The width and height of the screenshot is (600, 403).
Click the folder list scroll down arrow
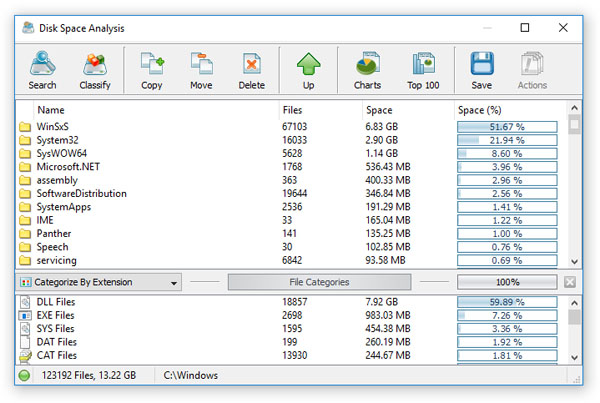coord(574,262)
